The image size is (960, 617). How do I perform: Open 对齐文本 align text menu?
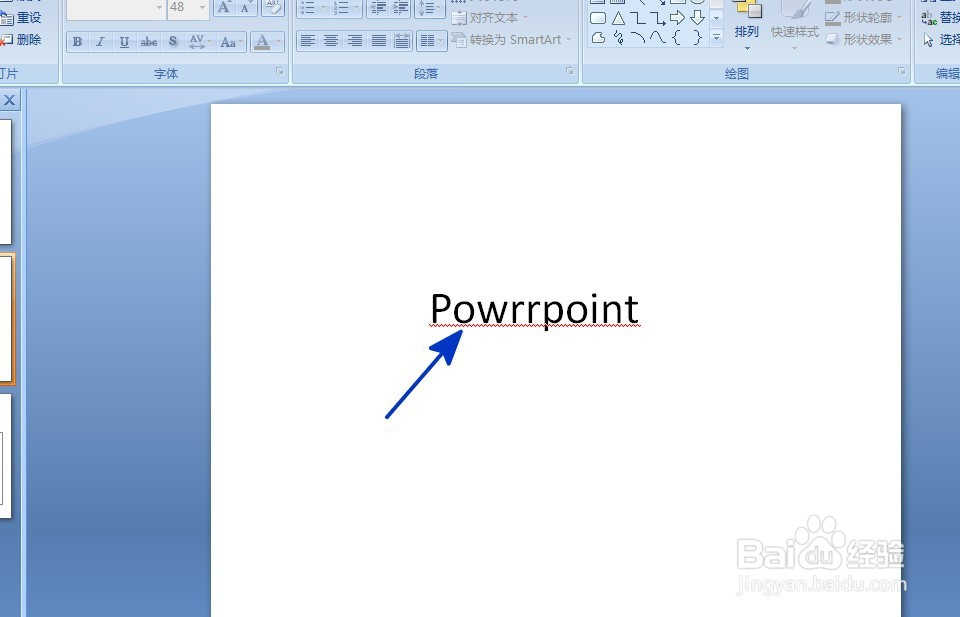[x=490, y=18]
